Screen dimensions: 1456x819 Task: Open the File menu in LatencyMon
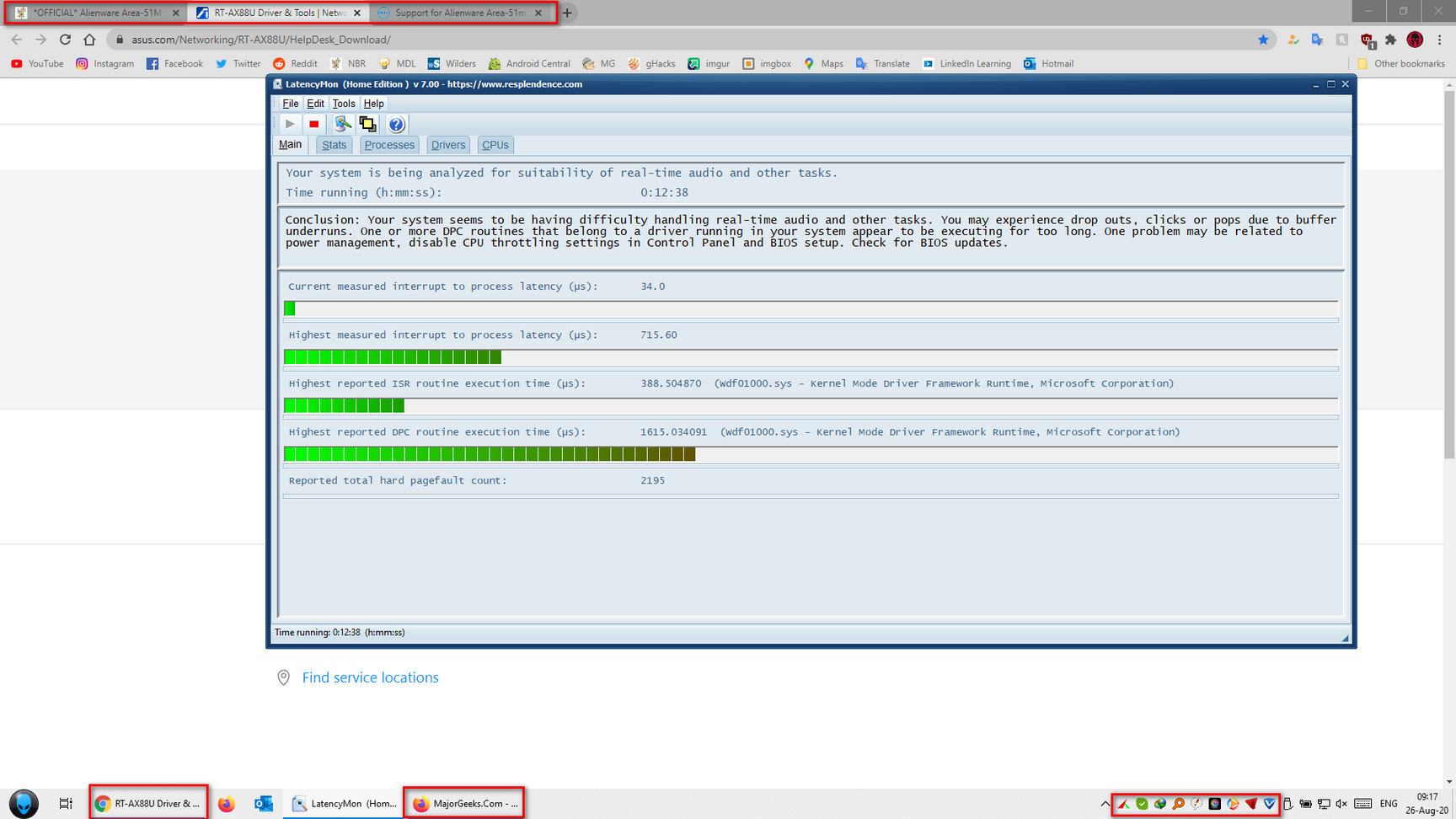click(290, 104)
